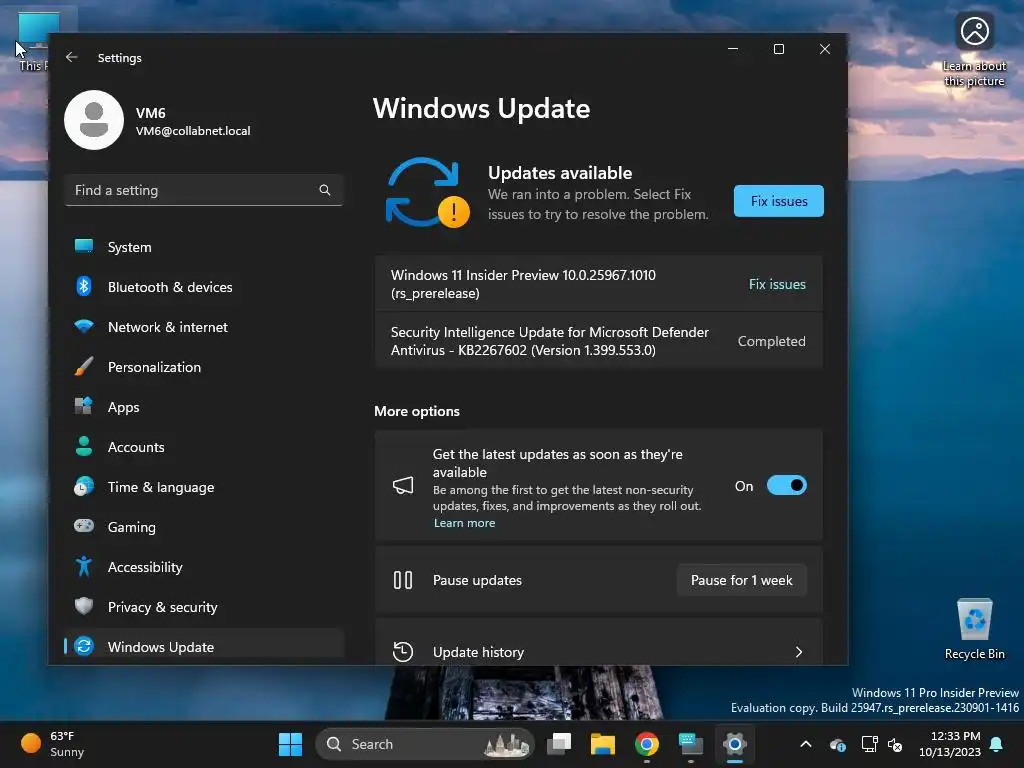Open the Recycle Bin desktop icon

974,629
